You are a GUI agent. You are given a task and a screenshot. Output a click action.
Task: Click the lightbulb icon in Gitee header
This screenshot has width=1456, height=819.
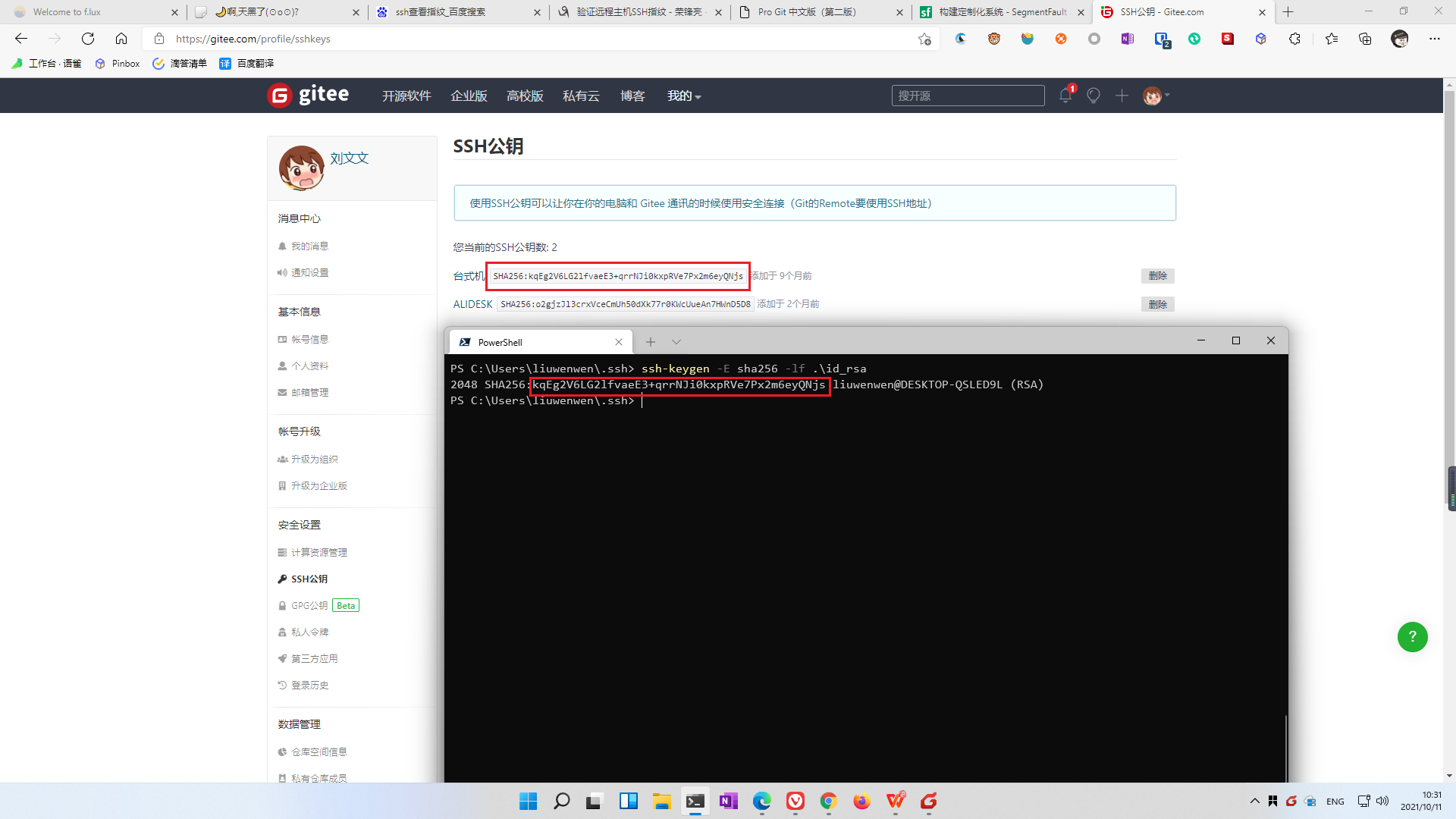[x=1093, y=96]
